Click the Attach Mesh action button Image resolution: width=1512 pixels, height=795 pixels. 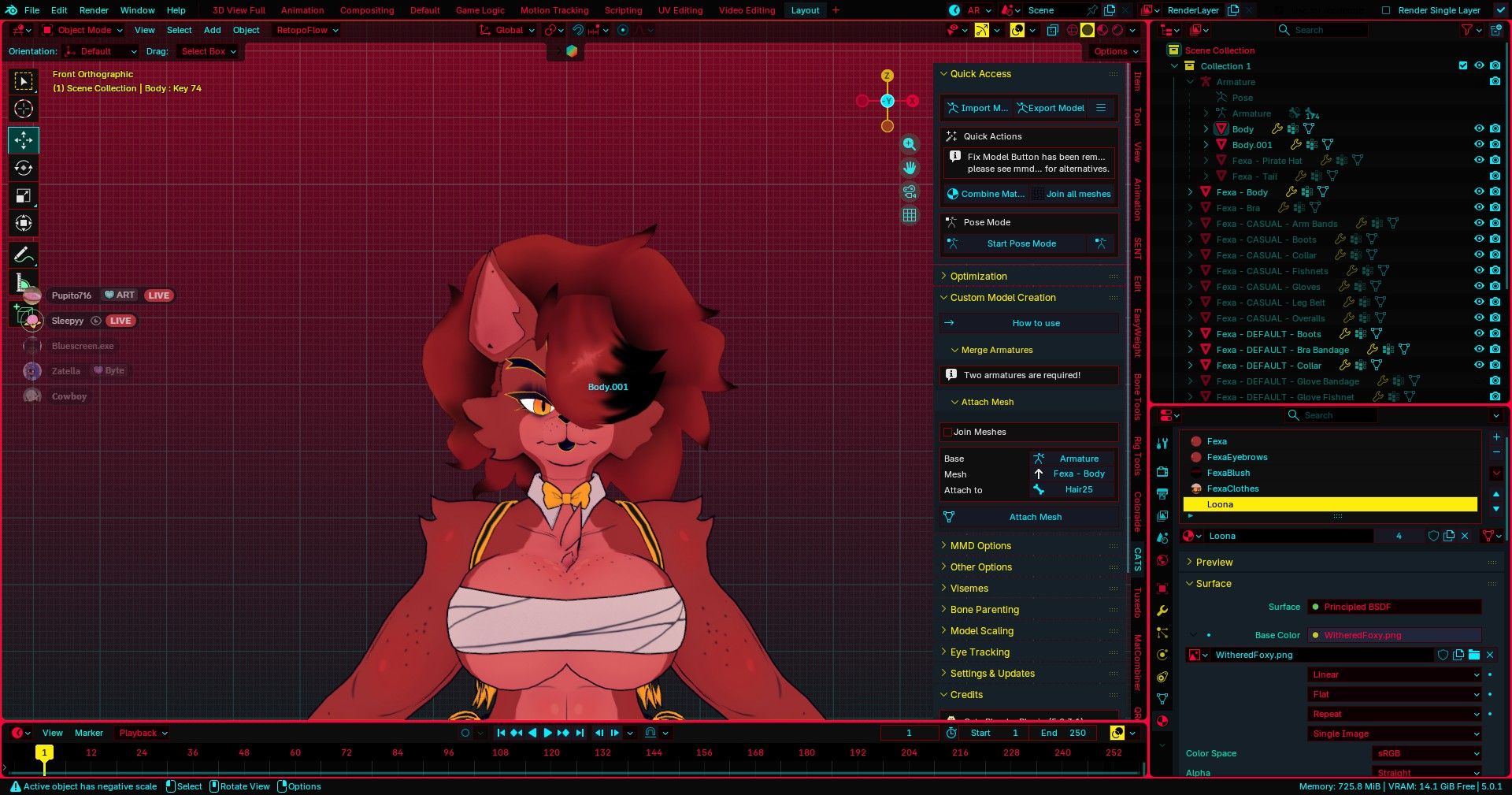[x=1029, y=517]
